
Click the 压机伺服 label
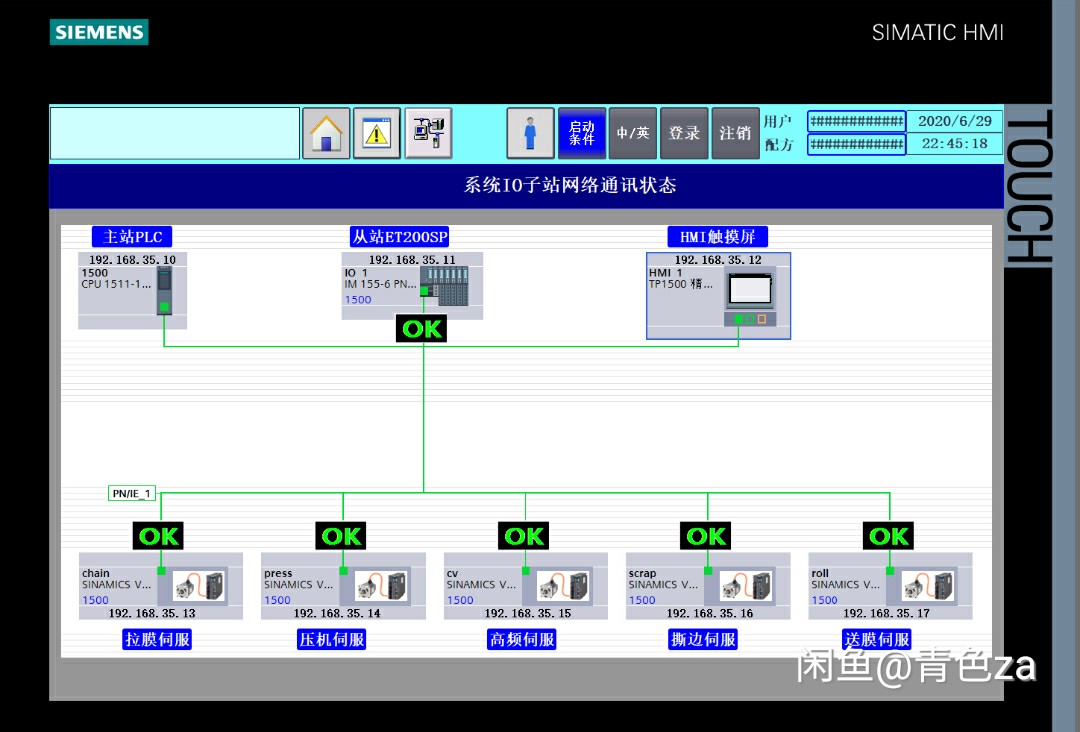point(331,639)
